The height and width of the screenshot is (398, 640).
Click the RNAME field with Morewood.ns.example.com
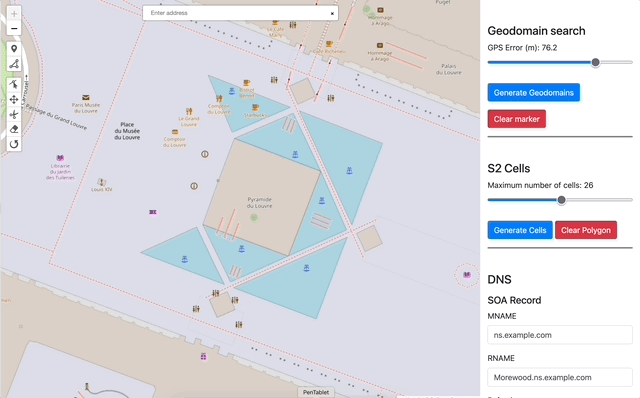click(x=560, y=377)
